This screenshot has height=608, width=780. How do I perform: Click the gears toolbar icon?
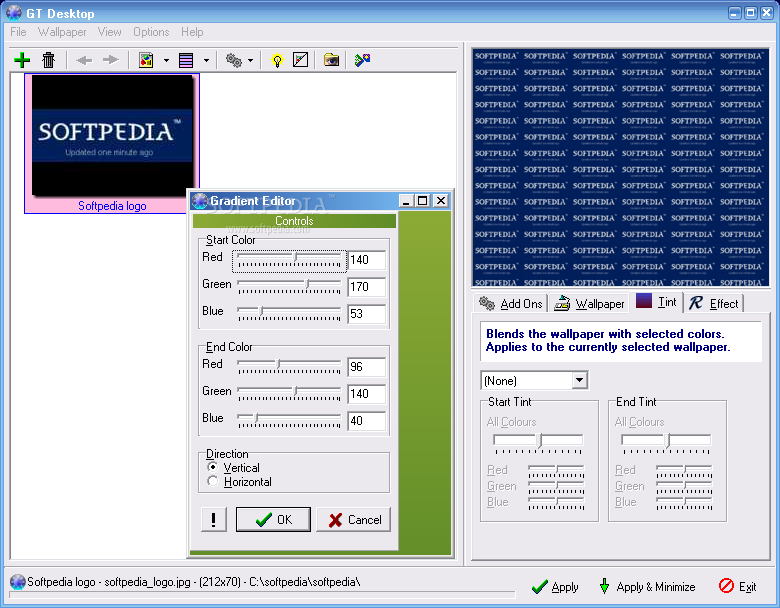coord(233,60)
